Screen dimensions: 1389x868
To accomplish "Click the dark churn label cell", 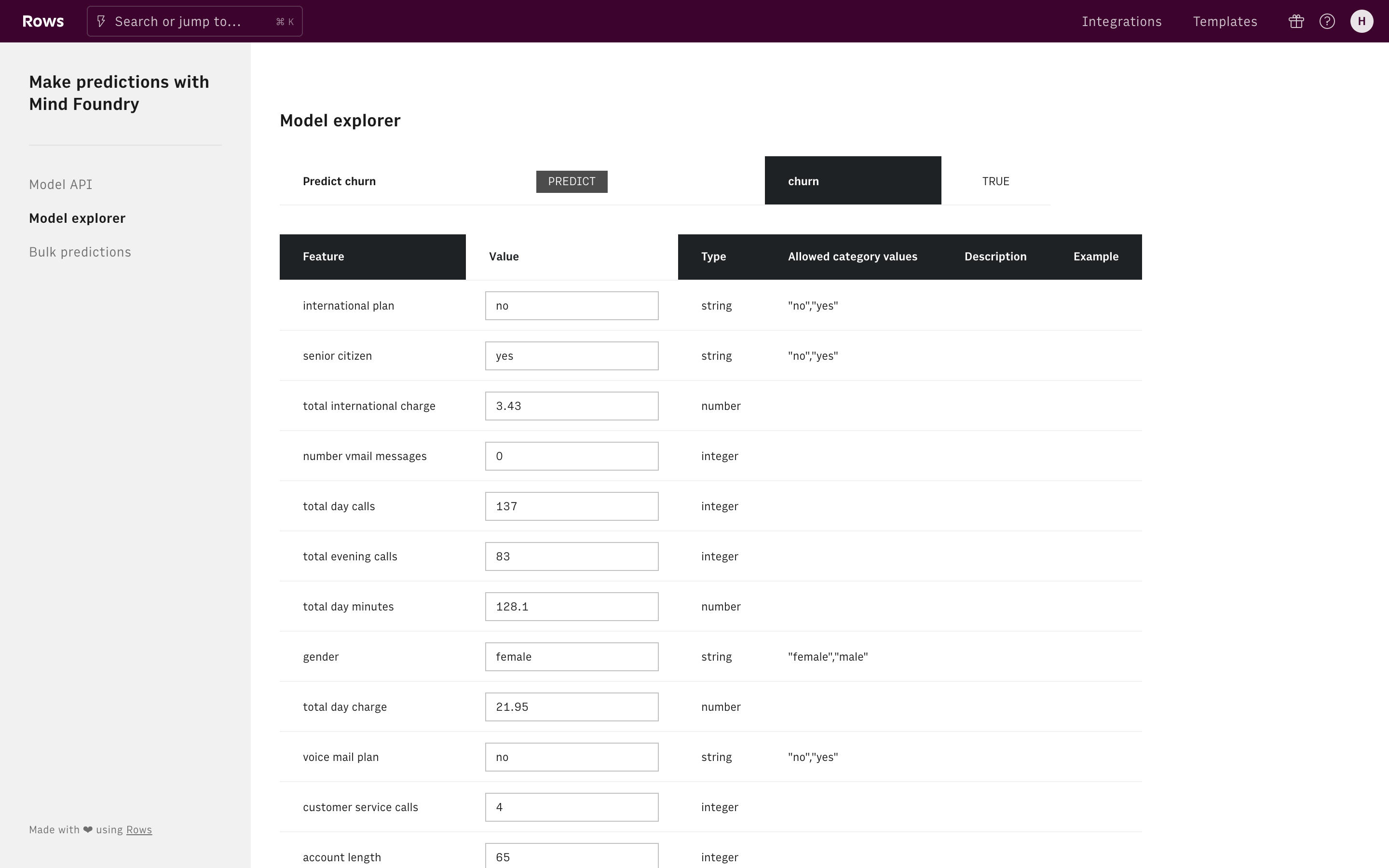I will [x=852, y=180].
